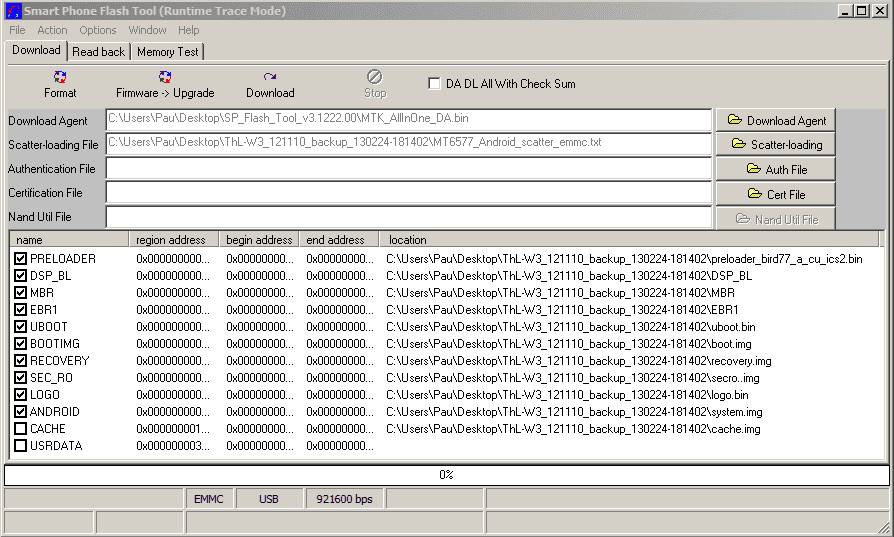
Task: Click the USB status bar entry
Action: click(269, 499)
